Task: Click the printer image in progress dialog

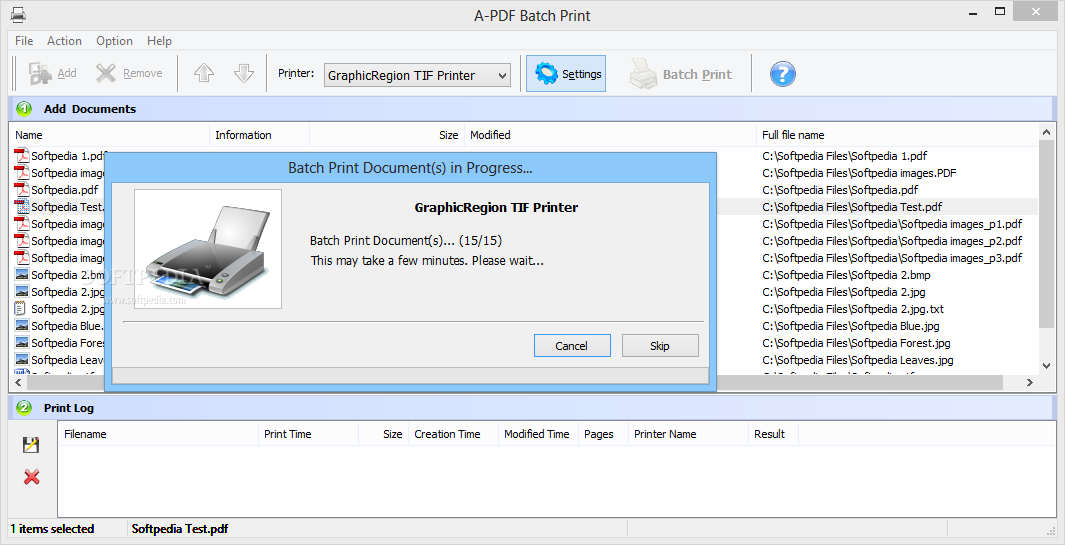Action: tap(208, 249)
